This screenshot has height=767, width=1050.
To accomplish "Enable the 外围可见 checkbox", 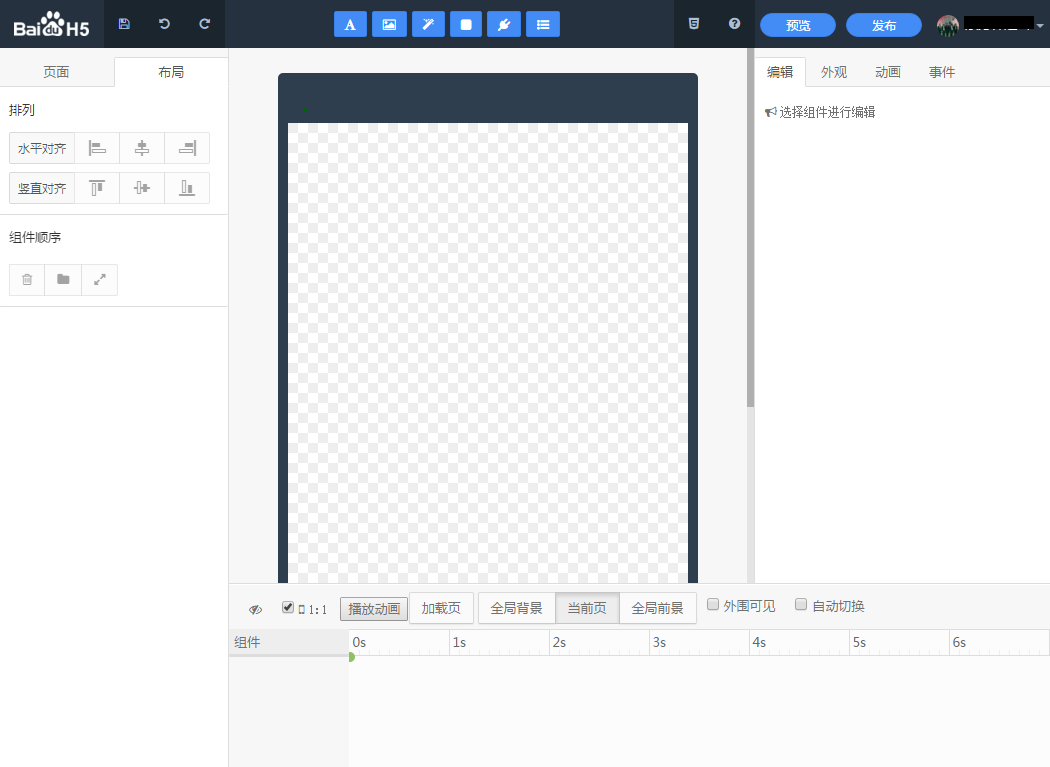I will [x=713, y=604].
